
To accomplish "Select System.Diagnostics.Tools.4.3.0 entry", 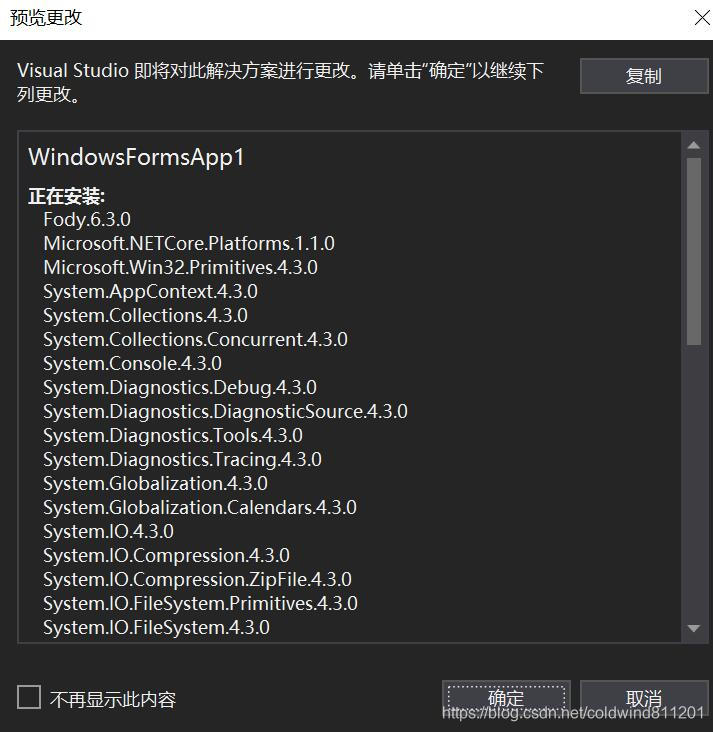I will click(x=173, y=436).
